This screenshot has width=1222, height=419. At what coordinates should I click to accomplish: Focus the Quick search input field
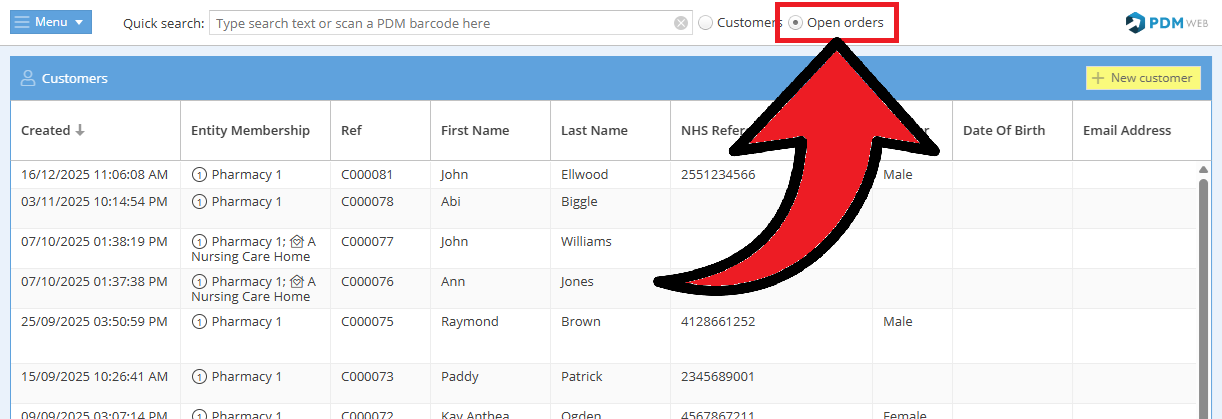click(440, 23)
